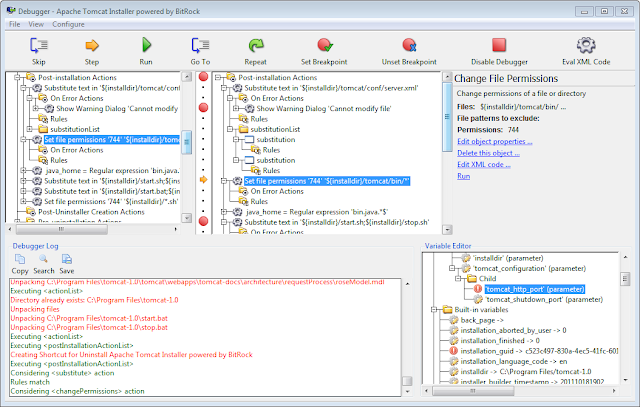
Task: Select installation_finished variable
Action: [500, 340]
